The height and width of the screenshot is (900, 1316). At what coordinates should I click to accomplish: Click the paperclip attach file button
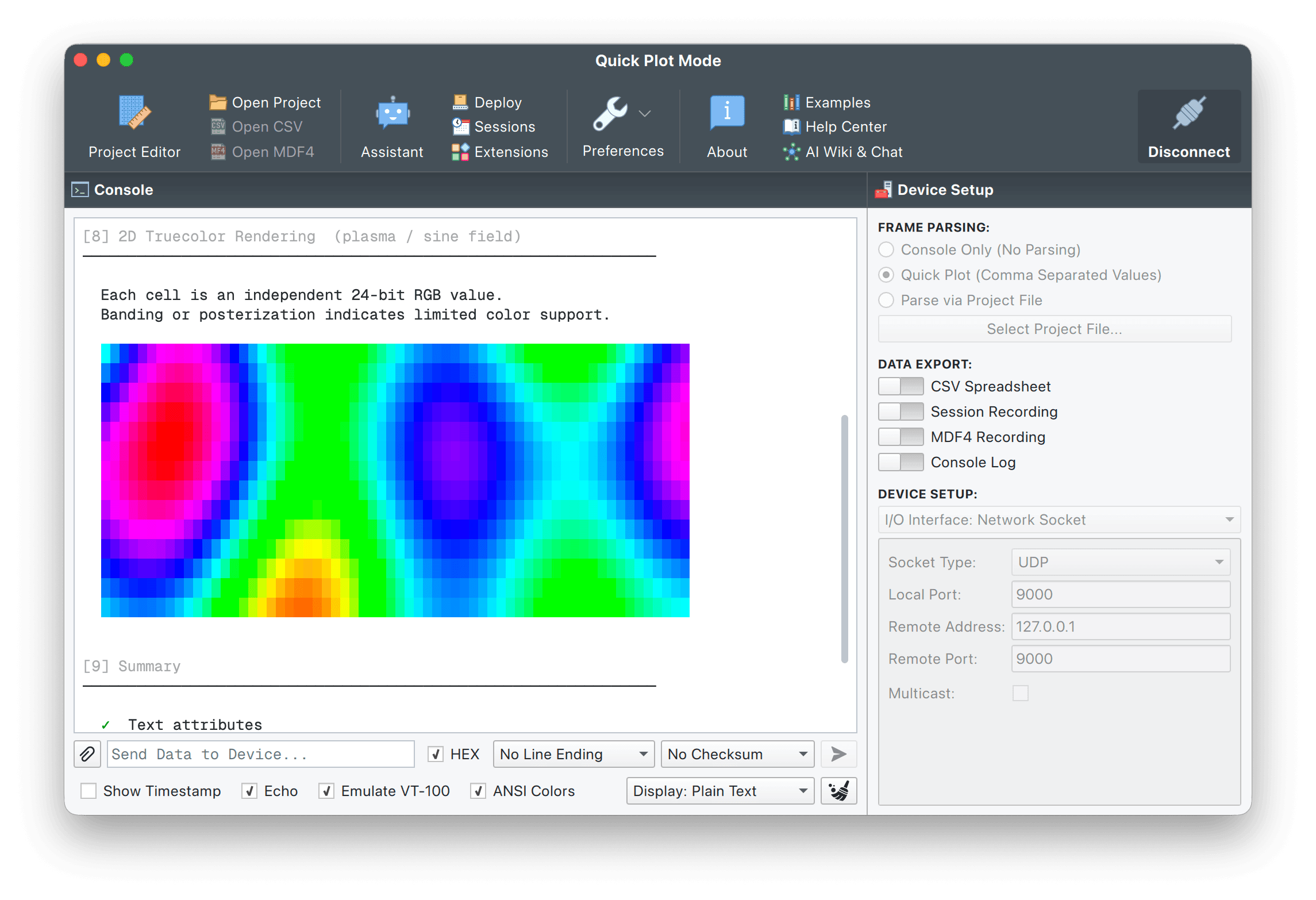(x=87, y=754)
